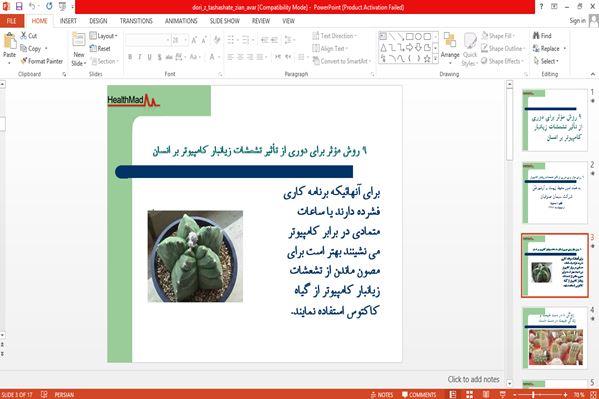Expand the Layout dropdown

tap(104, 36)
